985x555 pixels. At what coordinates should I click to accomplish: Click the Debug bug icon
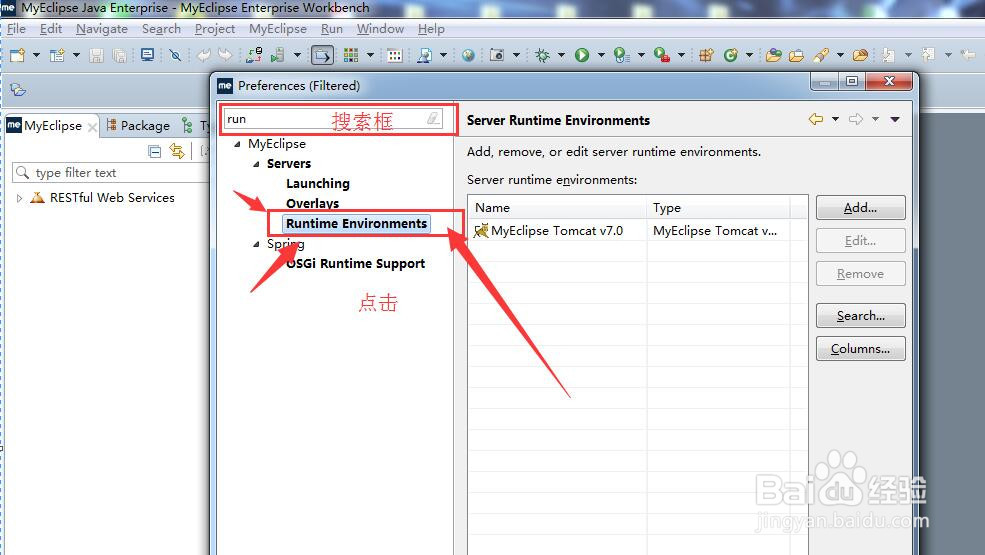[542, 55]
